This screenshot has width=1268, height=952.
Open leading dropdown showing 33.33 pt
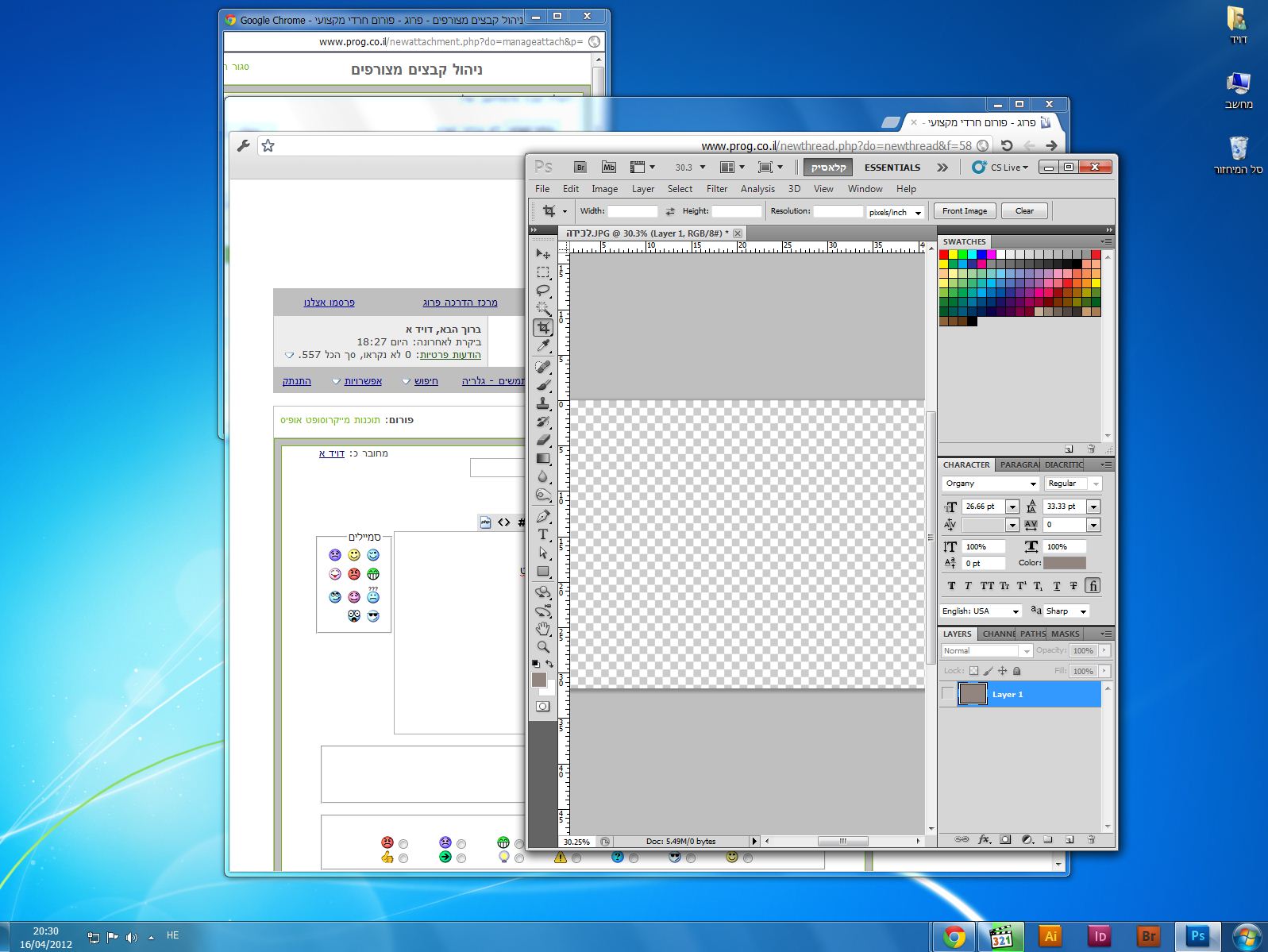[1093, 507]
